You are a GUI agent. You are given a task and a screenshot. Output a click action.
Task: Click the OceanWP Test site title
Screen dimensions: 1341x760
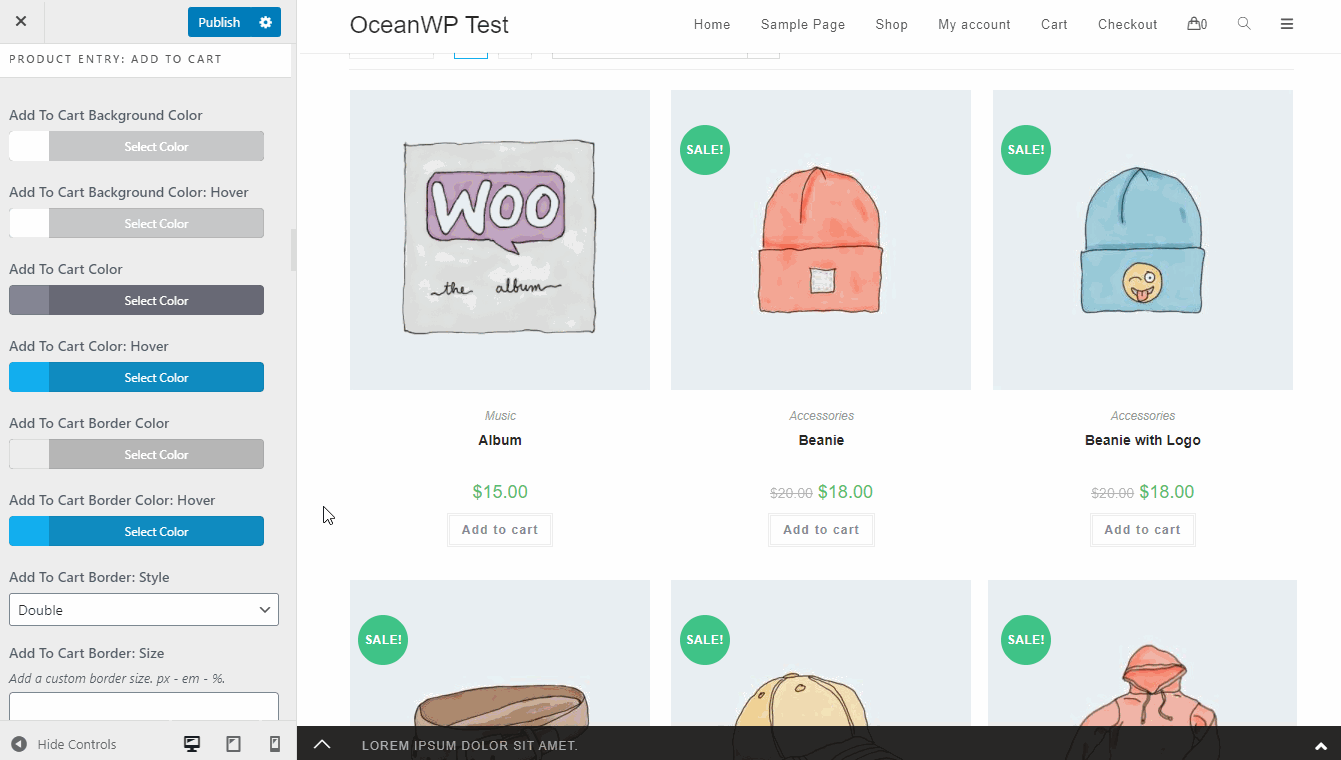pos(429,25)
